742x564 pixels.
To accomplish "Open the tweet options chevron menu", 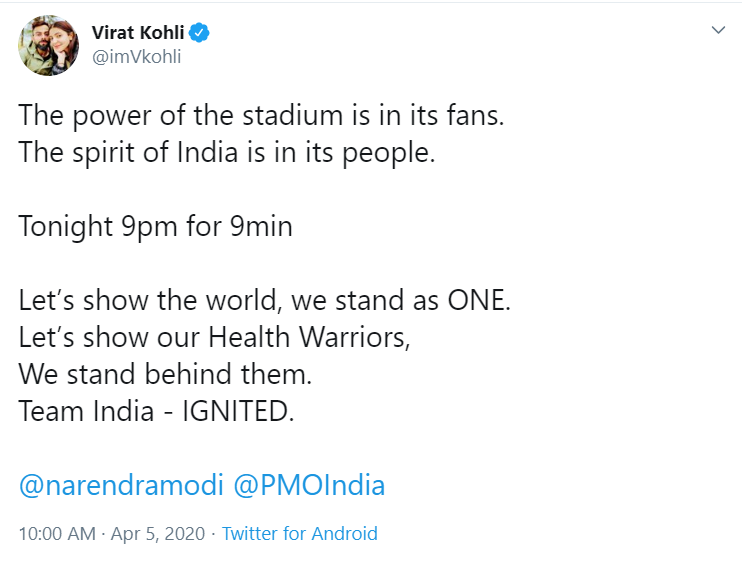I will pos(718,31).
